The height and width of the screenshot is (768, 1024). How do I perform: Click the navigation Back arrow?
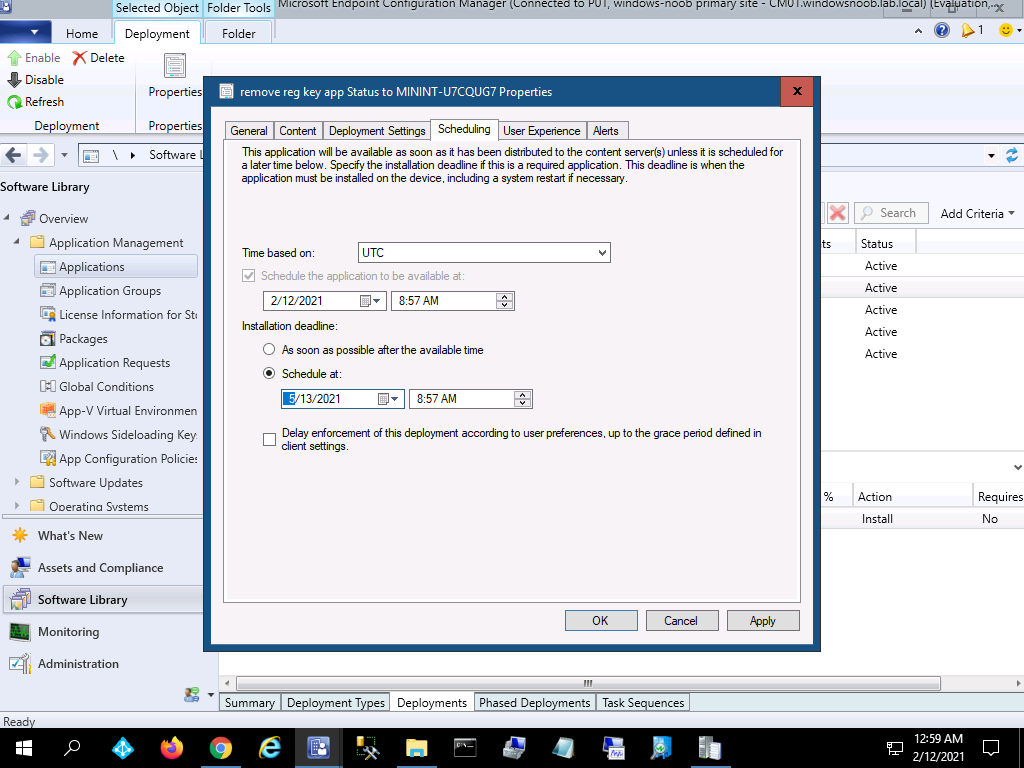point(14,155)
